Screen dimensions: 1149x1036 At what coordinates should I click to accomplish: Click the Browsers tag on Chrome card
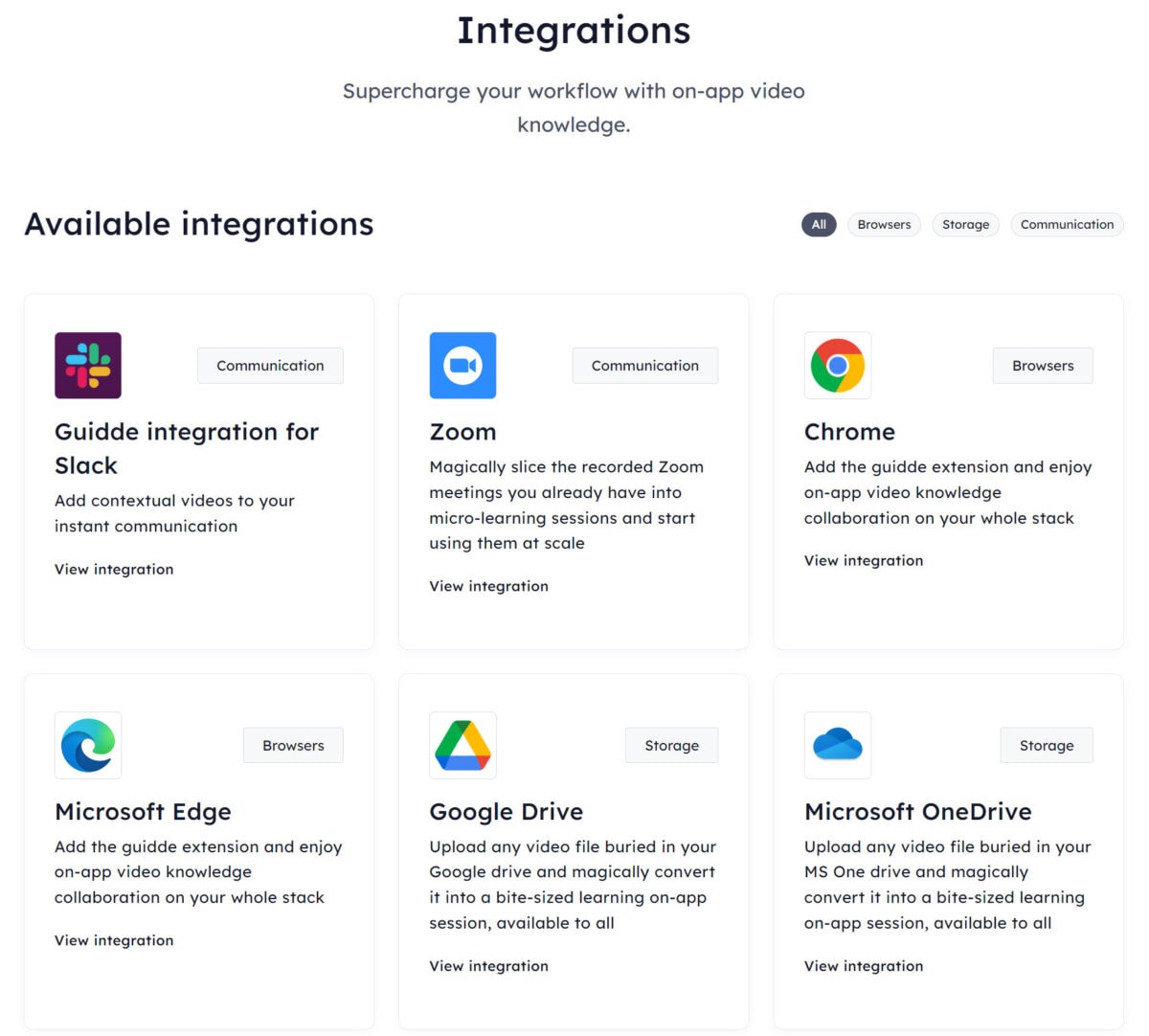pos(1043,366)
